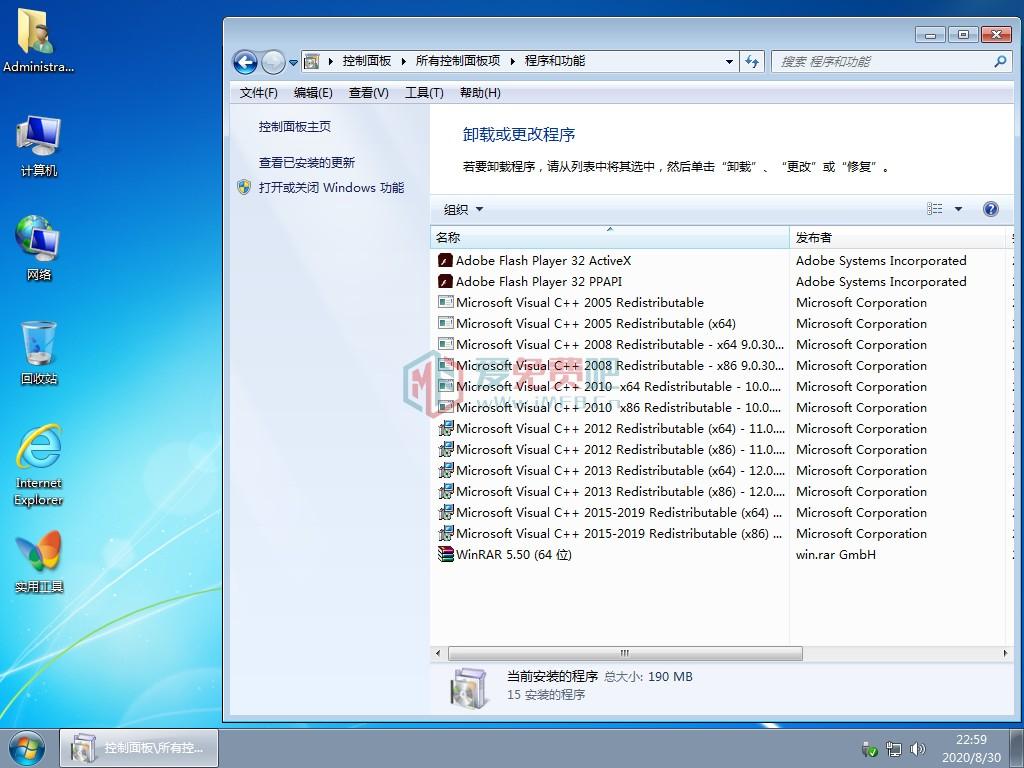This screenshot has width=1024, height=768.
Task: Select the 实用工具 desktop icon
Action: click(x=39, y=561)
